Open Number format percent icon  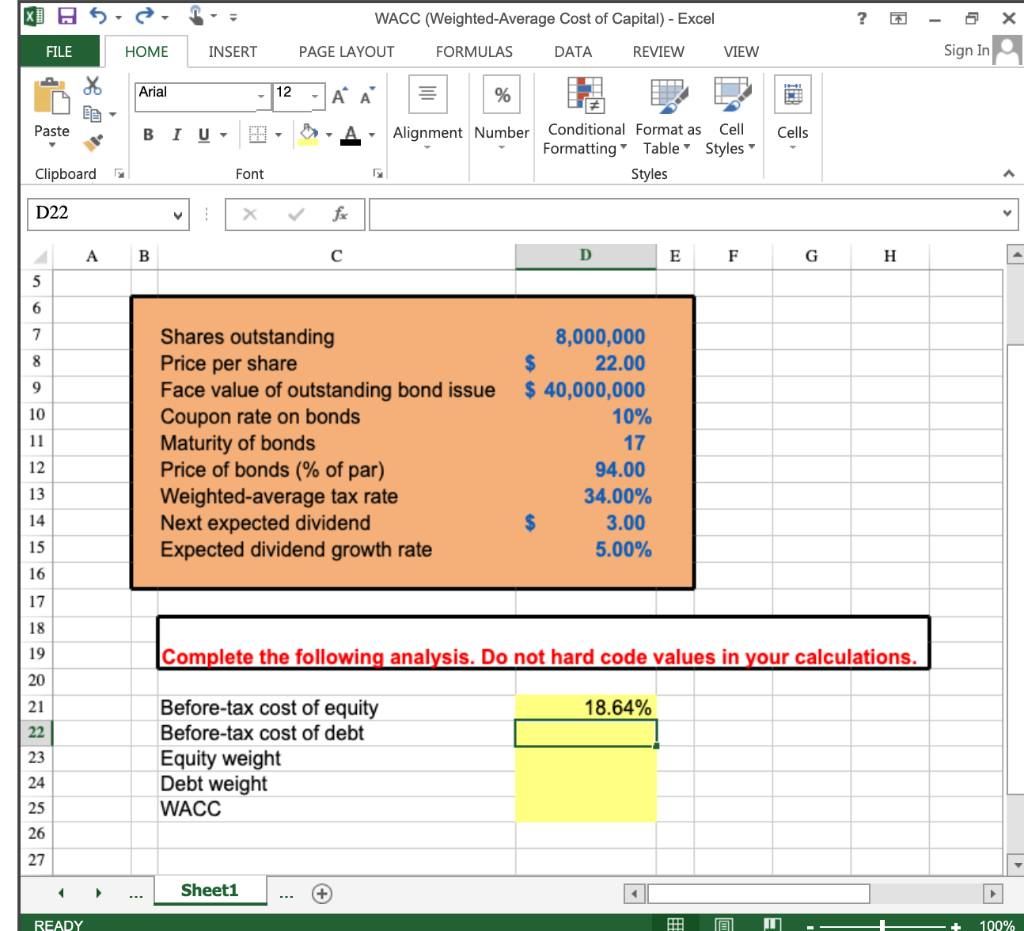point(502,95)
